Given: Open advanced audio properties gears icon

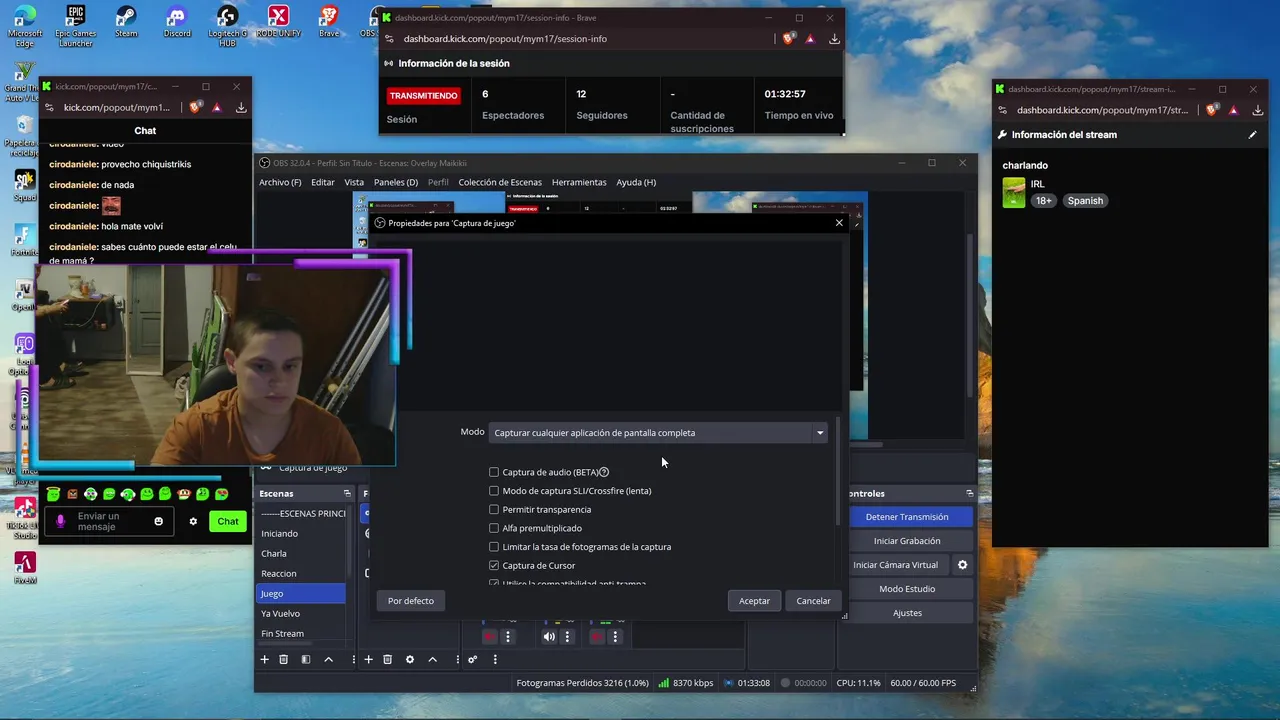Looking at the screenshot, I should tap(472, 659).
